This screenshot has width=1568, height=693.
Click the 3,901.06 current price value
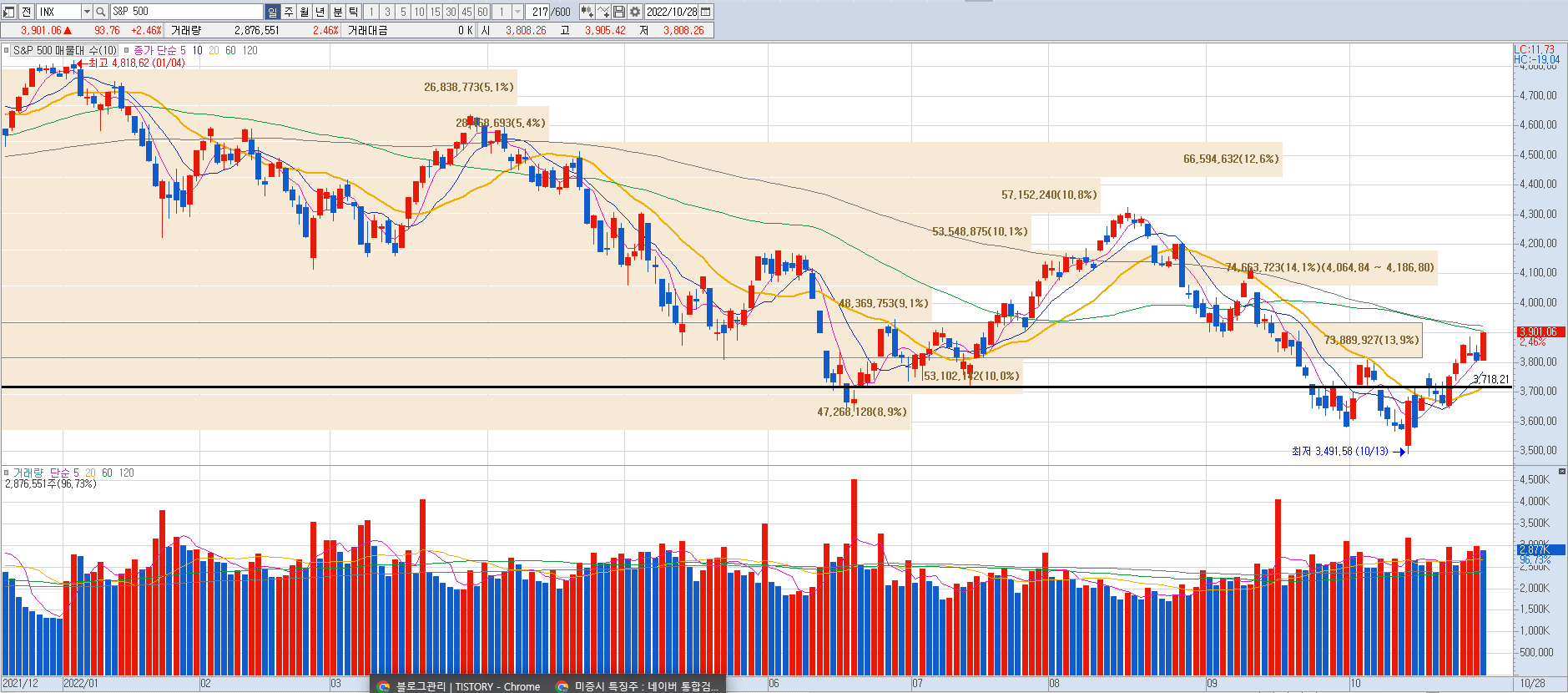42,30
